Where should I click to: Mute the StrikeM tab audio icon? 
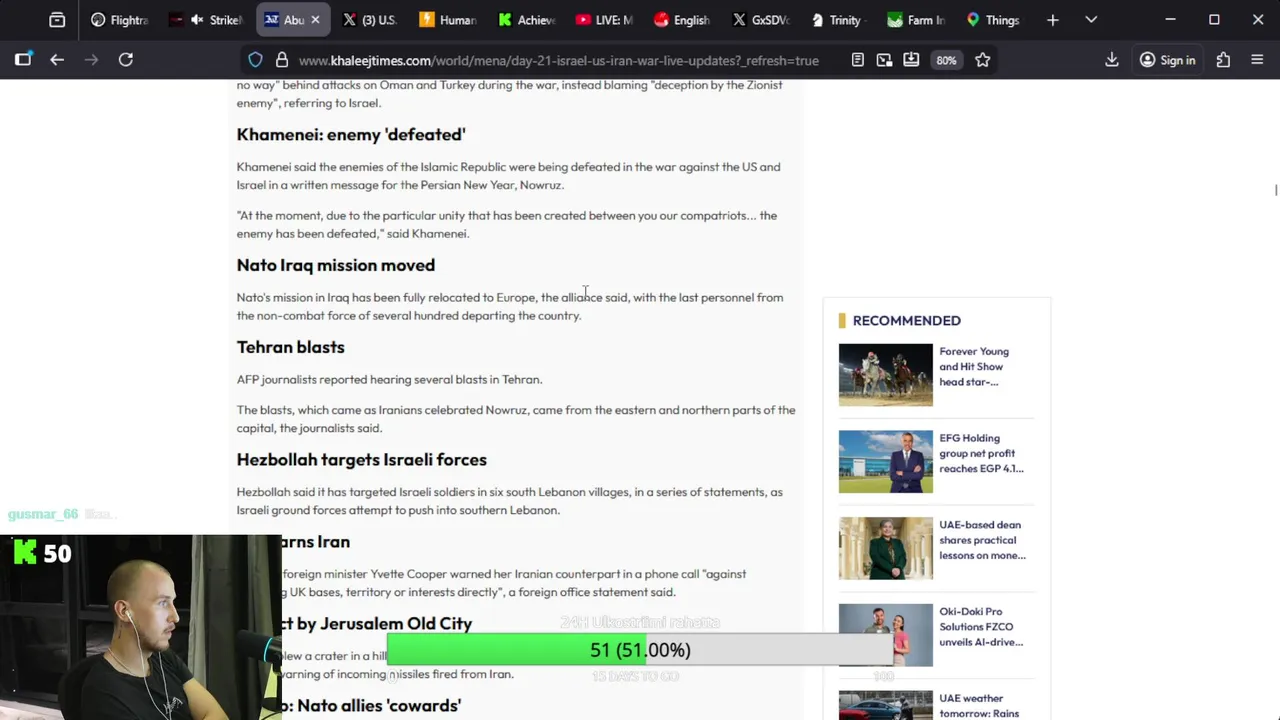(197, 20)
